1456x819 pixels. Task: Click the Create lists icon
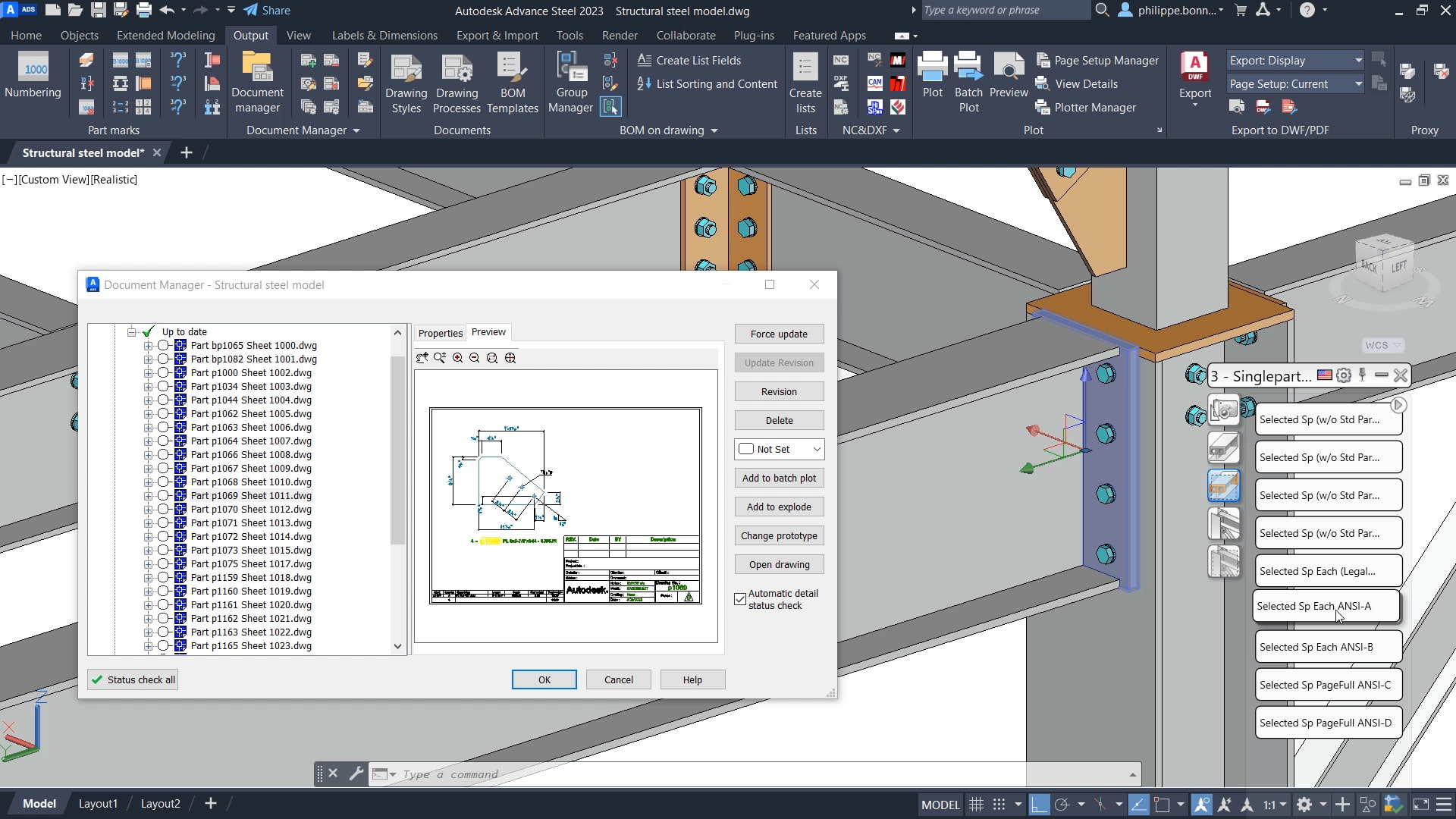tap(805, 83)
